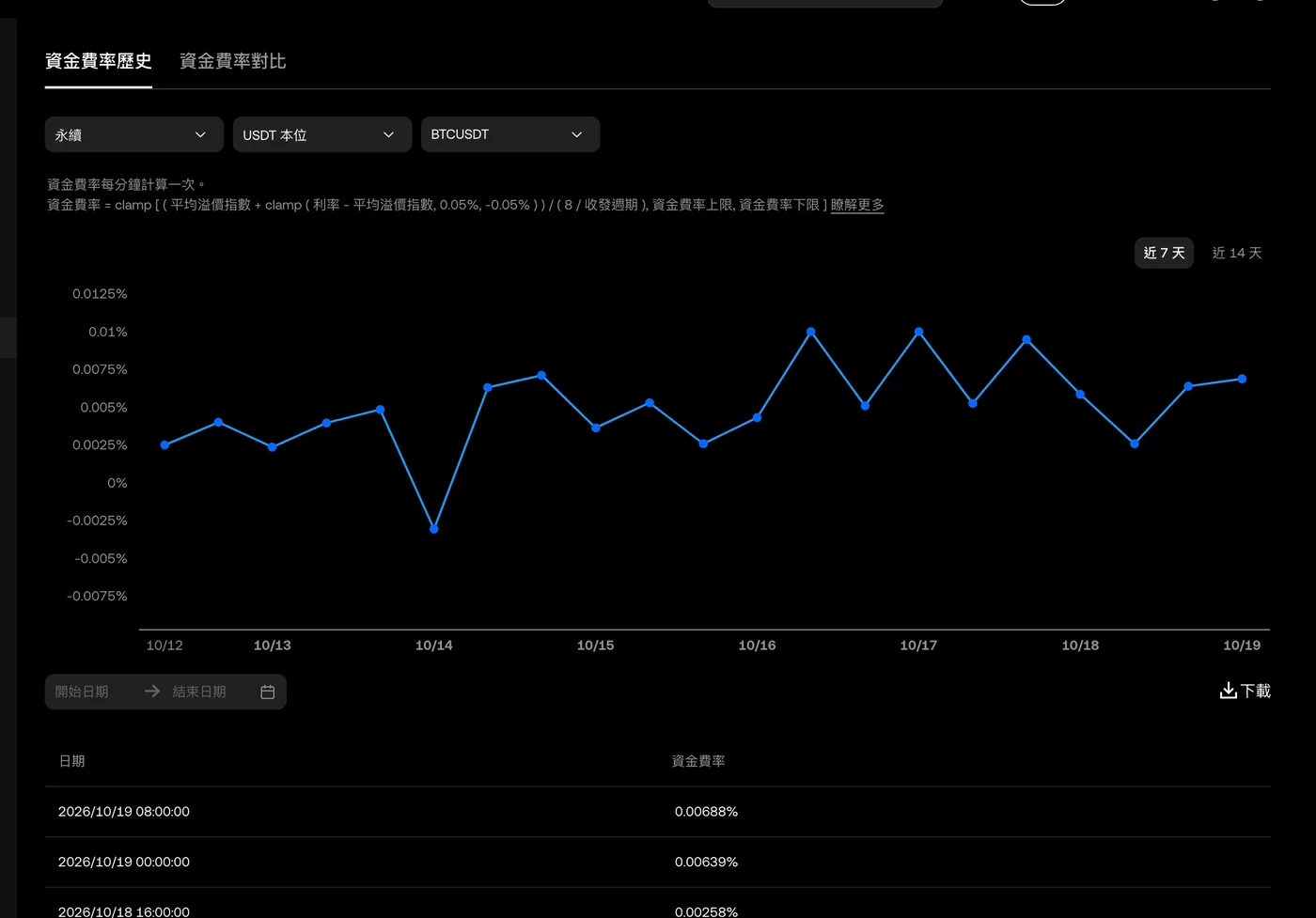Expand the USDT 本位 margin dropdown

click(x=322, y=134)
